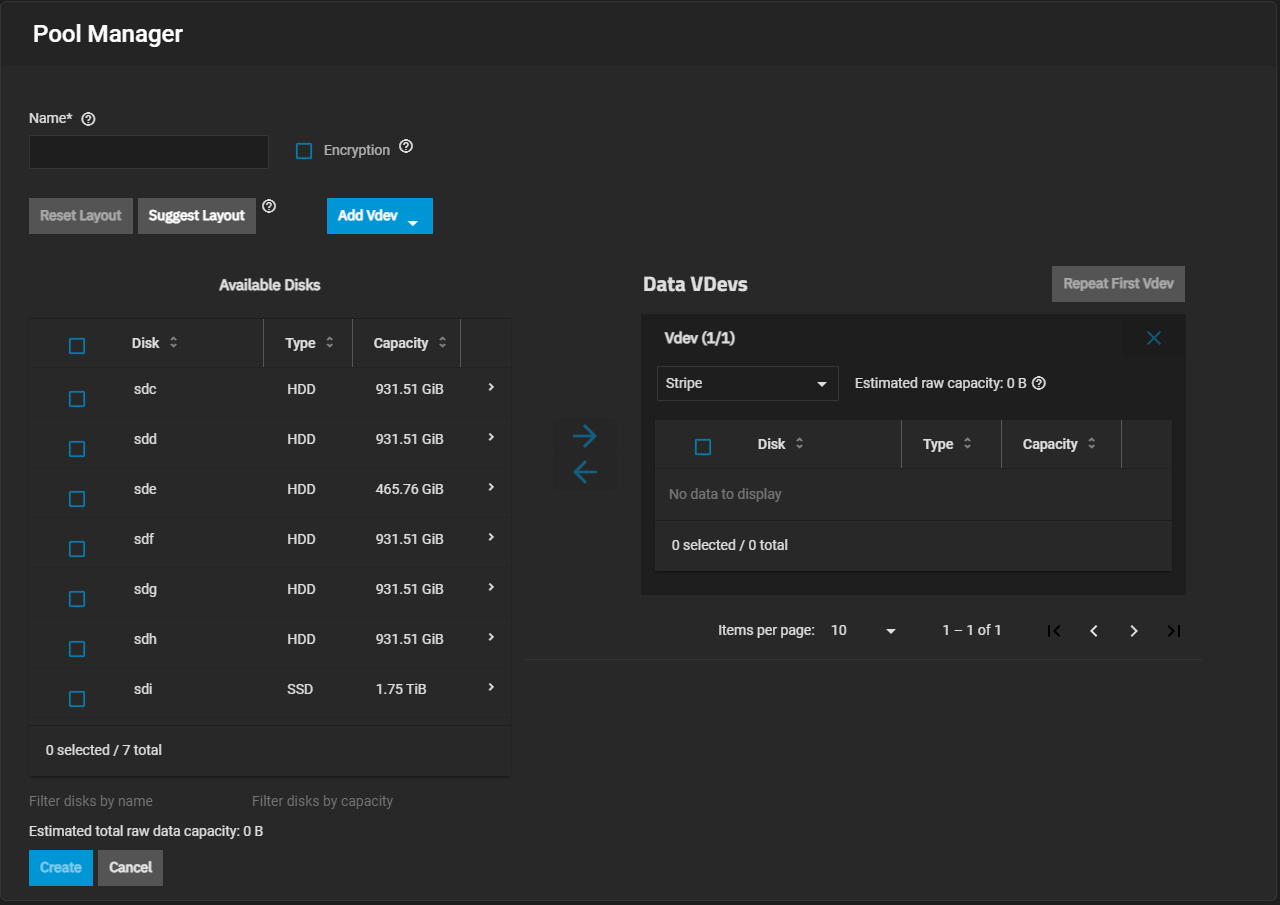Go to the last page of vdevs
Viewport: 1280px width, 905px height.
(1174, 631)
